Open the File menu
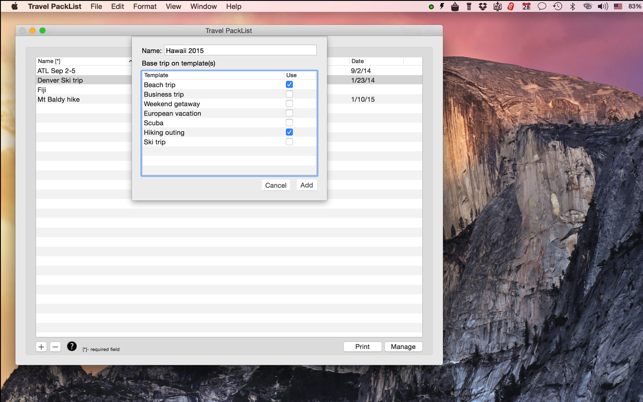Viewport: 643px width, 402px height. (x=96, y=6)
